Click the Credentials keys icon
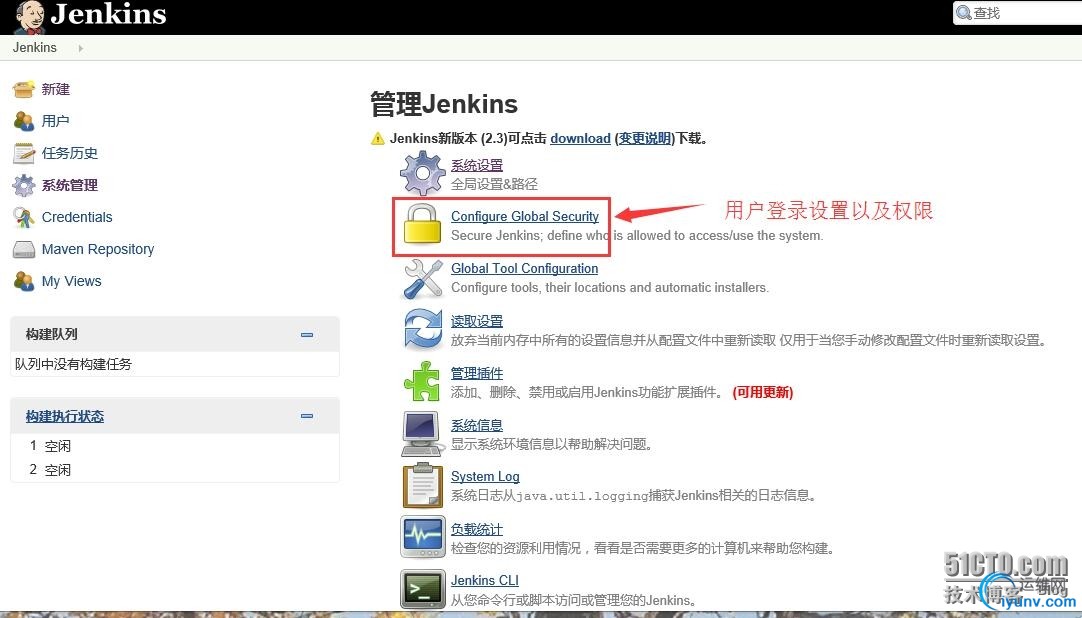Viewport: 1082px width, 618px height. tap(23, 217)
